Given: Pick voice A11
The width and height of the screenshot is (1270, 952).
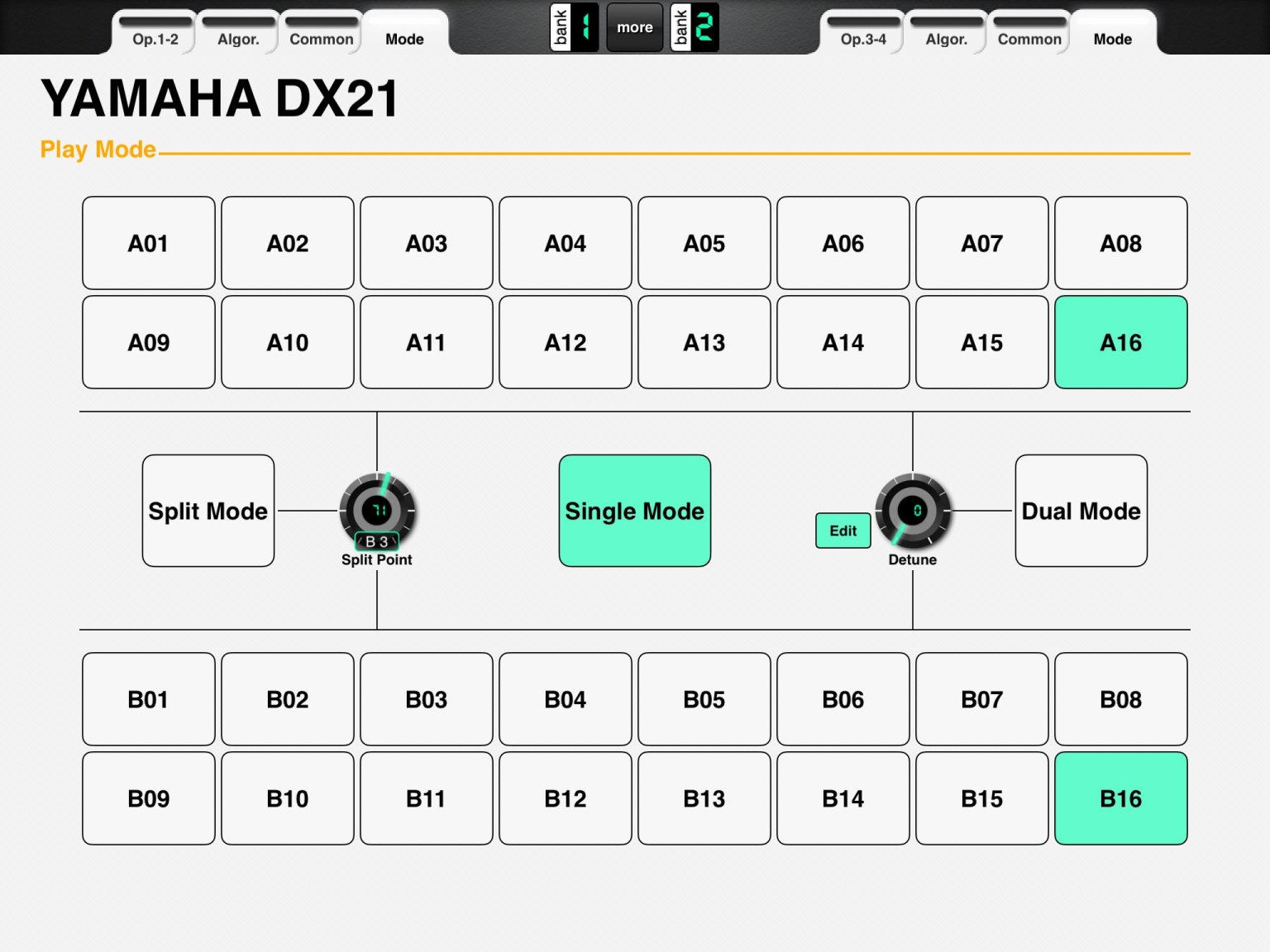Looking at the screenshot, I should (x=427, y=342).
